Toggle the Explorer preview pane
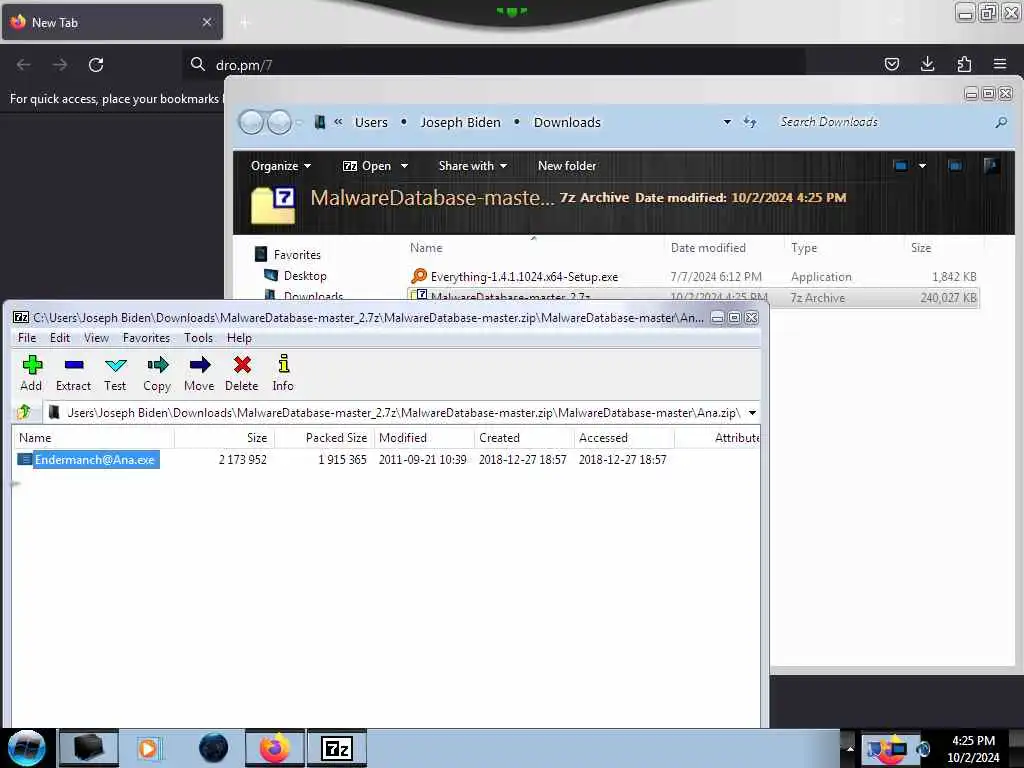1024x768 pixels. coord(955,166)
